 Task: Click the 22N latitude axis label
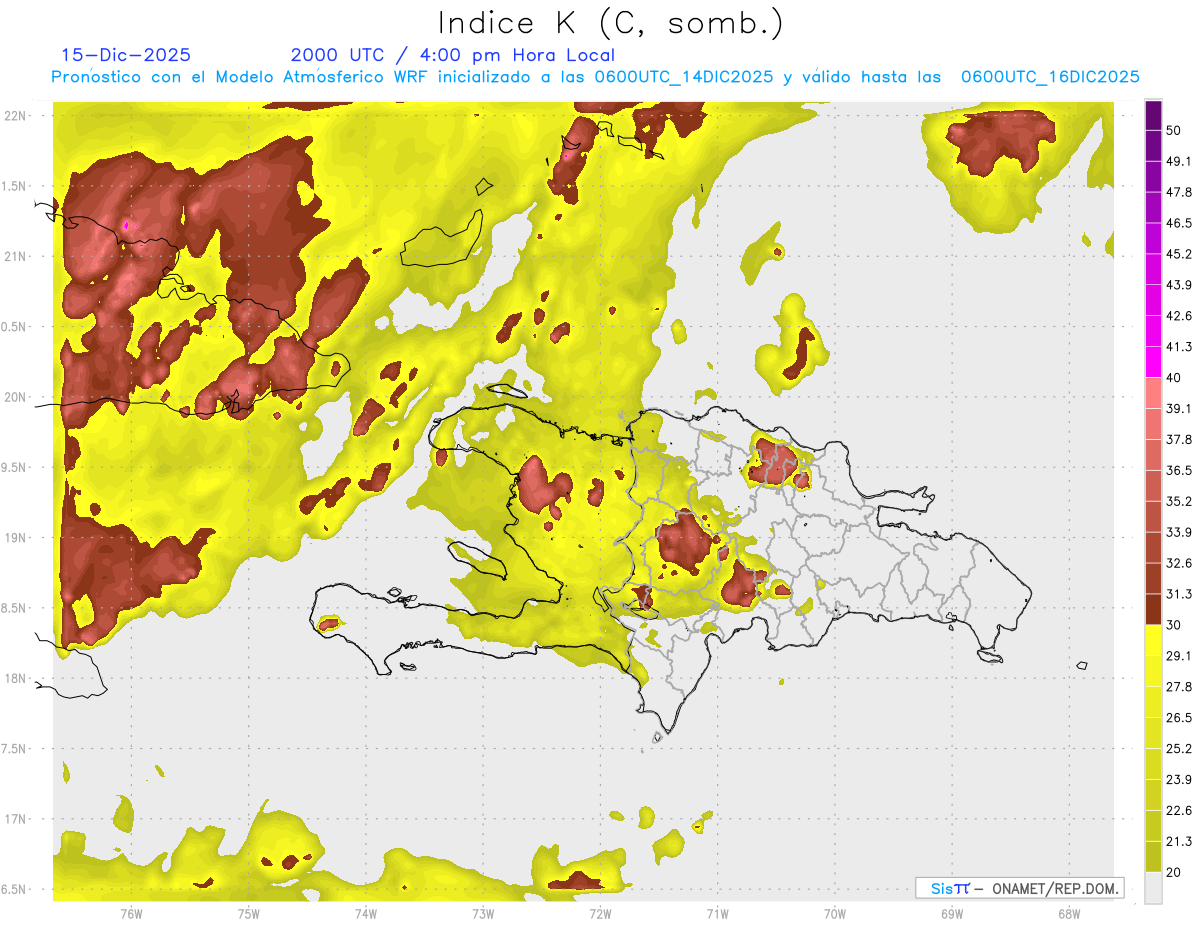coord(15,115)
